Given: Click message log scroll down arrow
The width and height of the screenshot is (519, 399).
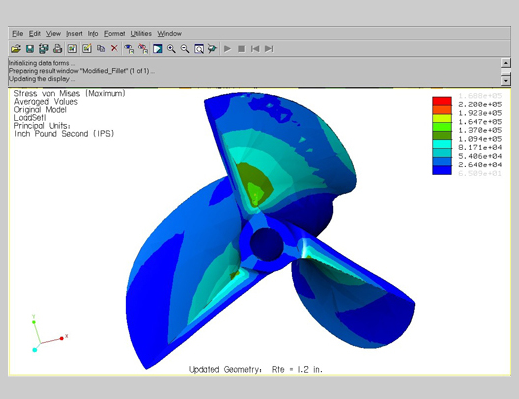Looking at the screenshot, I should tap(506, 80).
